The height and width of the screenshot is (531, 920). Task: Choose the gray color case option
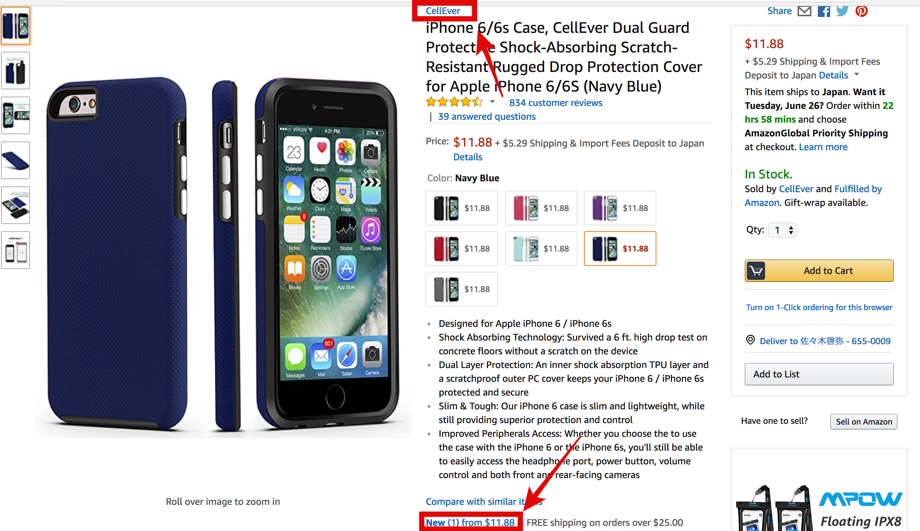[461, 289]
